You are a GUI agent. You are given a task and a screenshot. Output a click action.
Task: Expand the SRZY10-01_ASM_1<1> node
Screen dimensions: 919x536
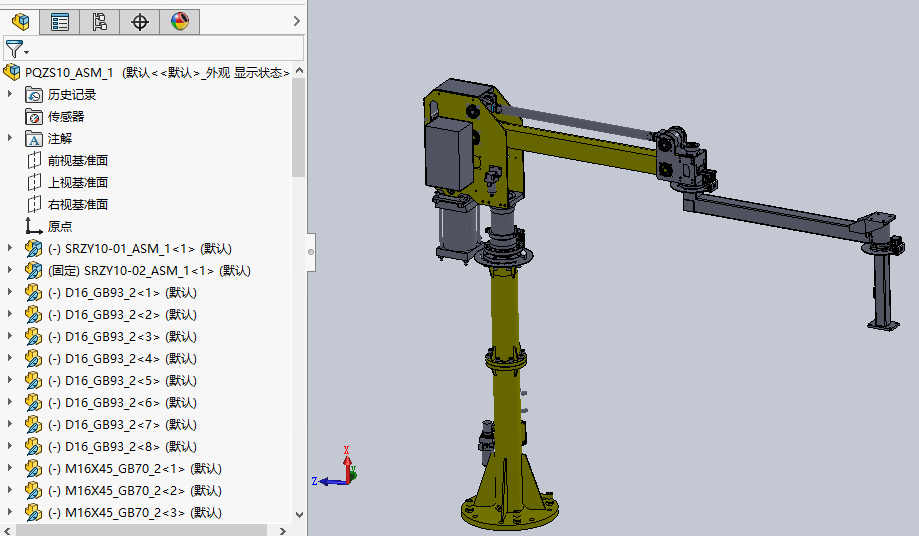pyautogui.click(x=9, y=248)
